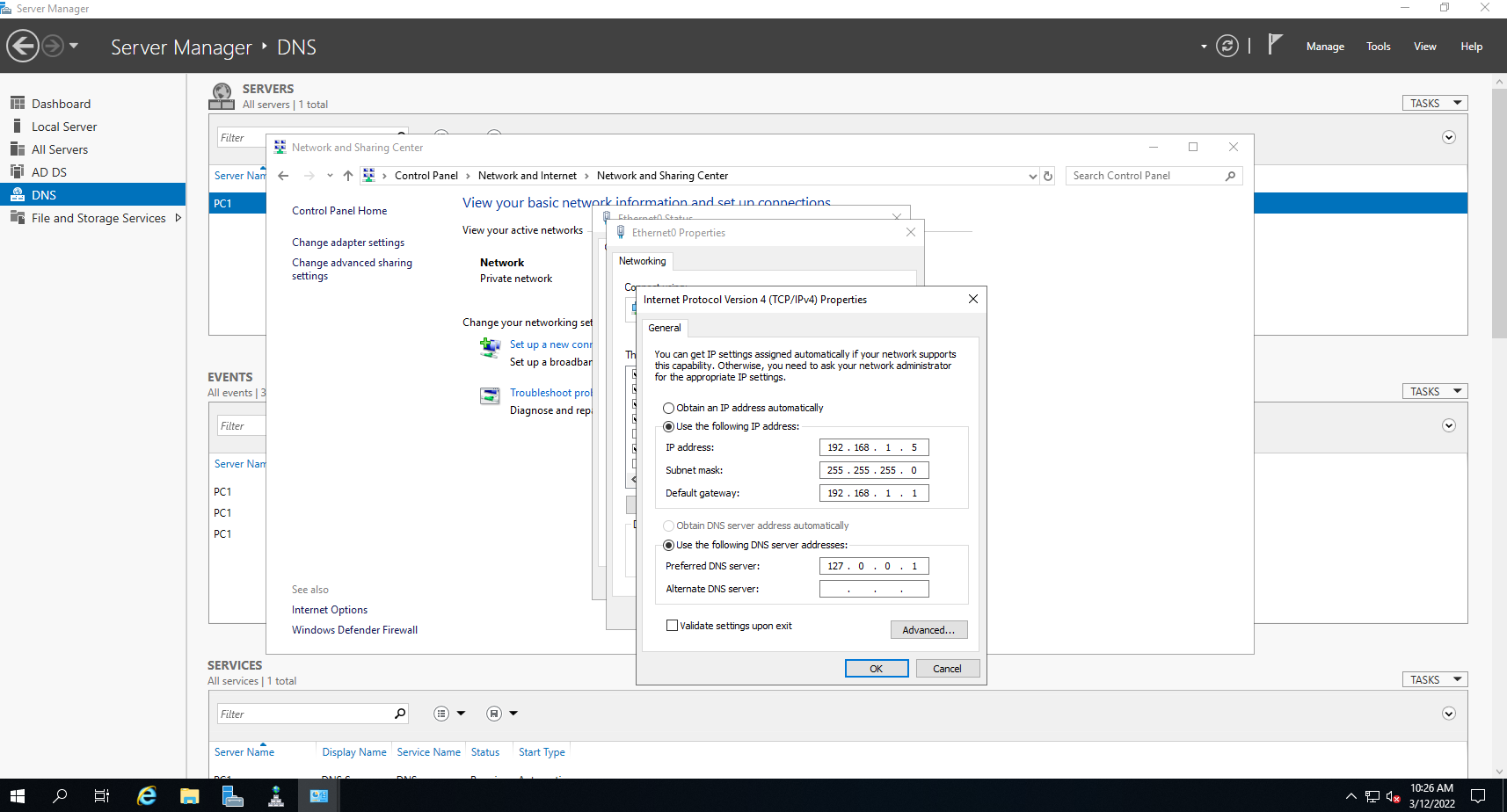The height and width of the screenshot is (812, 1507).
Task: Collapse the Events section chevron
Action: tap(1449, 425)
